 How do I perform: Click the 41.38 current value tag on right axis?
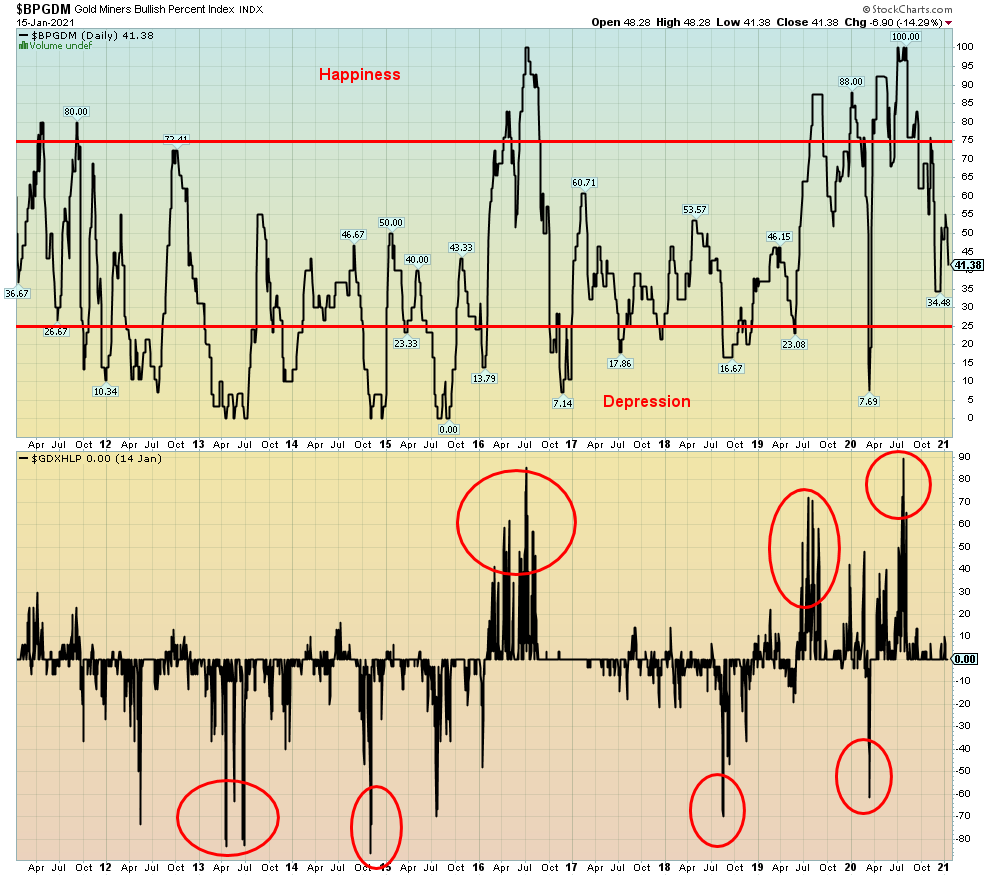(966, 265)
